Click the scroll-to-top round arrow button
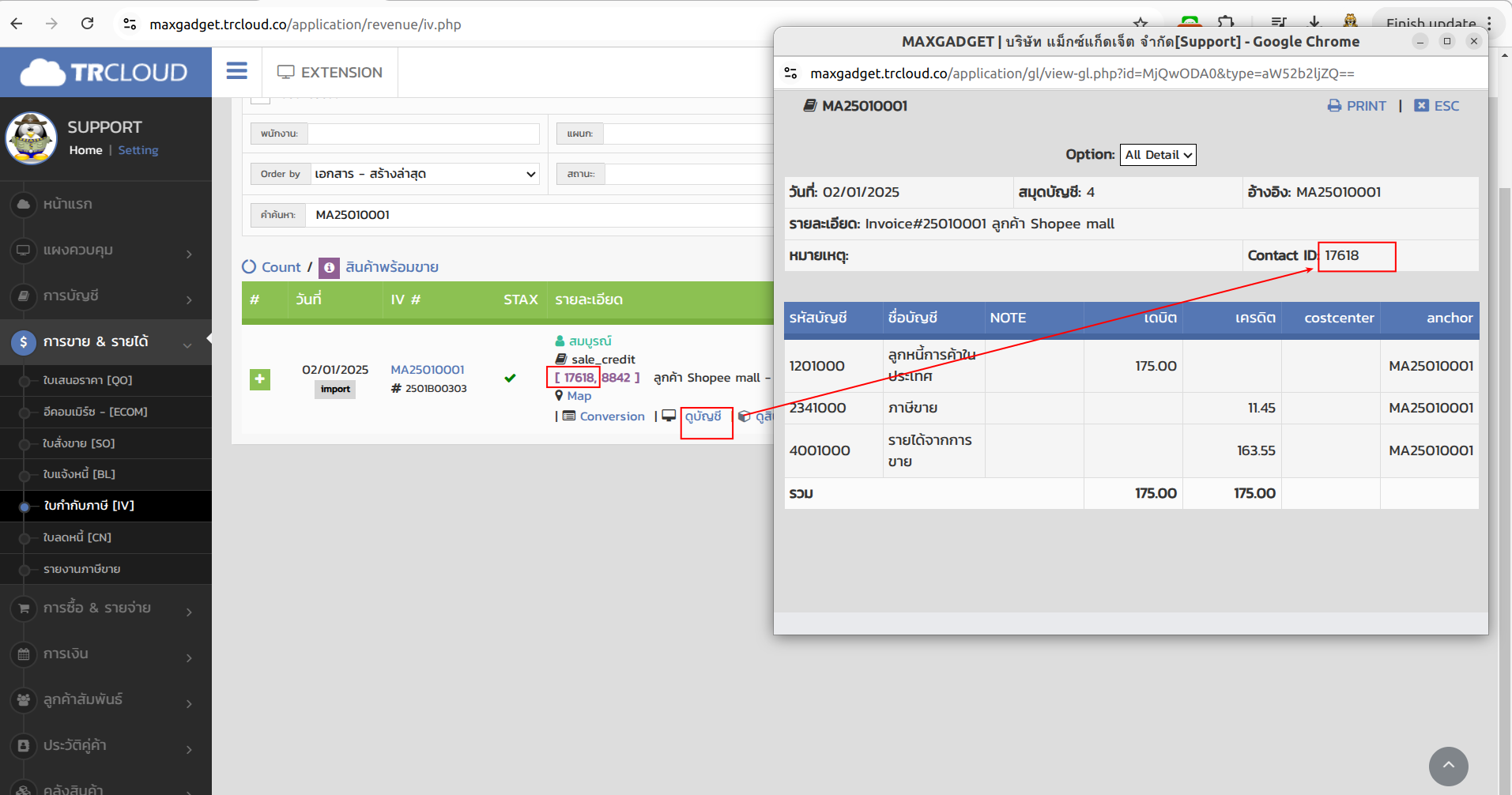This screenshot has width=1512, height=795. pos(1448,766)
